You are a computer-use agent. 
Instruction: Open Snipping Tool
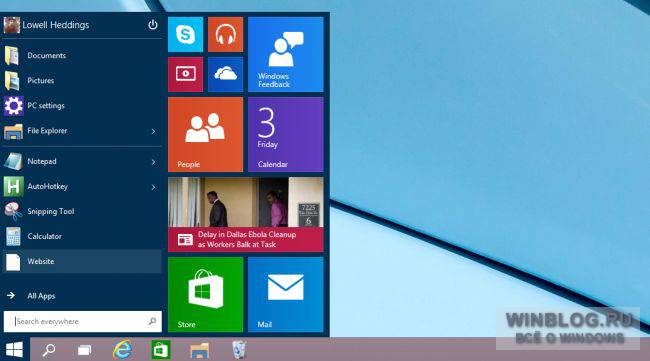click(x=82, y=211)
